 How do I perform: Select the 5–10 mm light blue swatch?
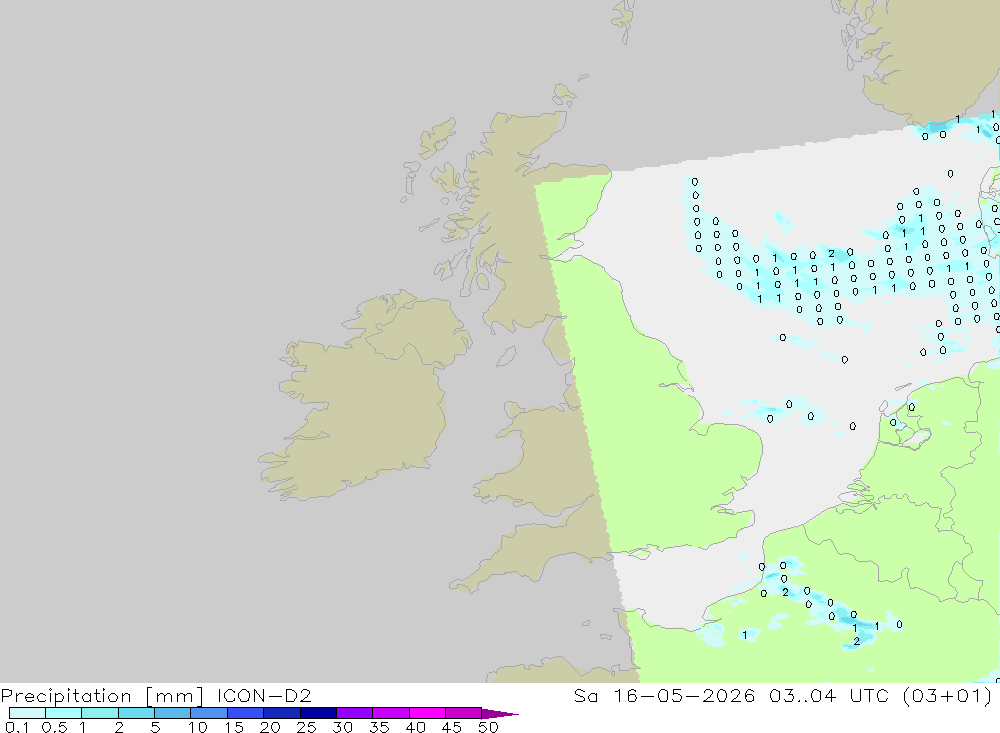click(x=173, y=713)
